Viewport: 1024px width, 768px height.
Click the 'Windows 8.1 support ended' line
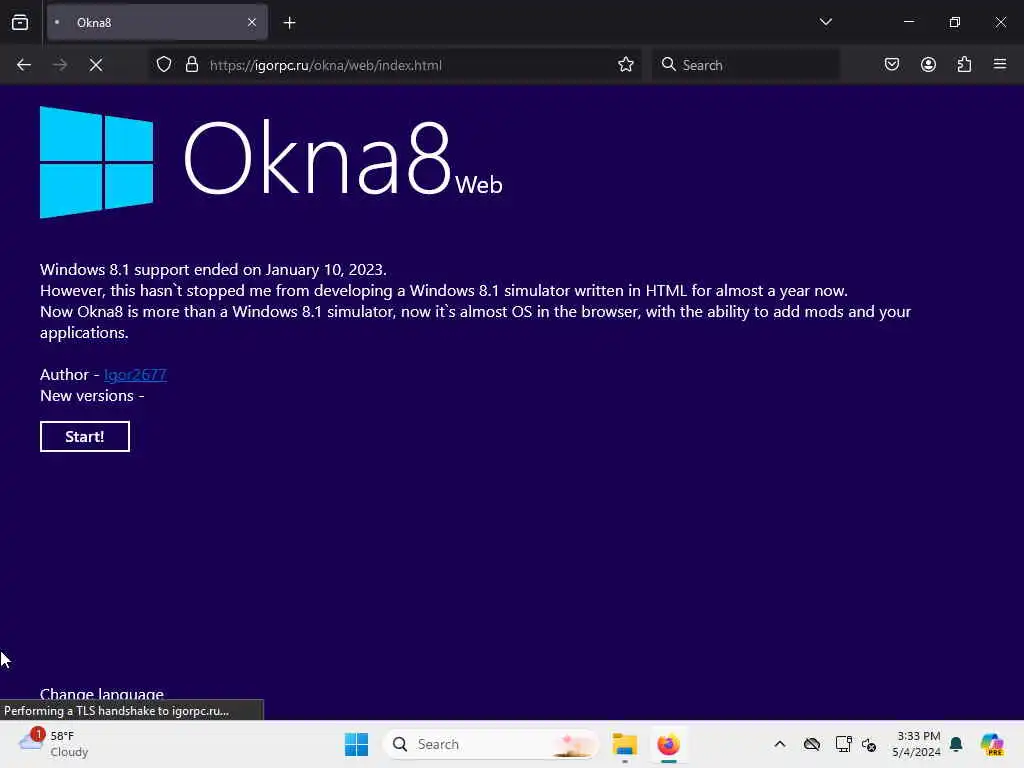pos(213,270)
